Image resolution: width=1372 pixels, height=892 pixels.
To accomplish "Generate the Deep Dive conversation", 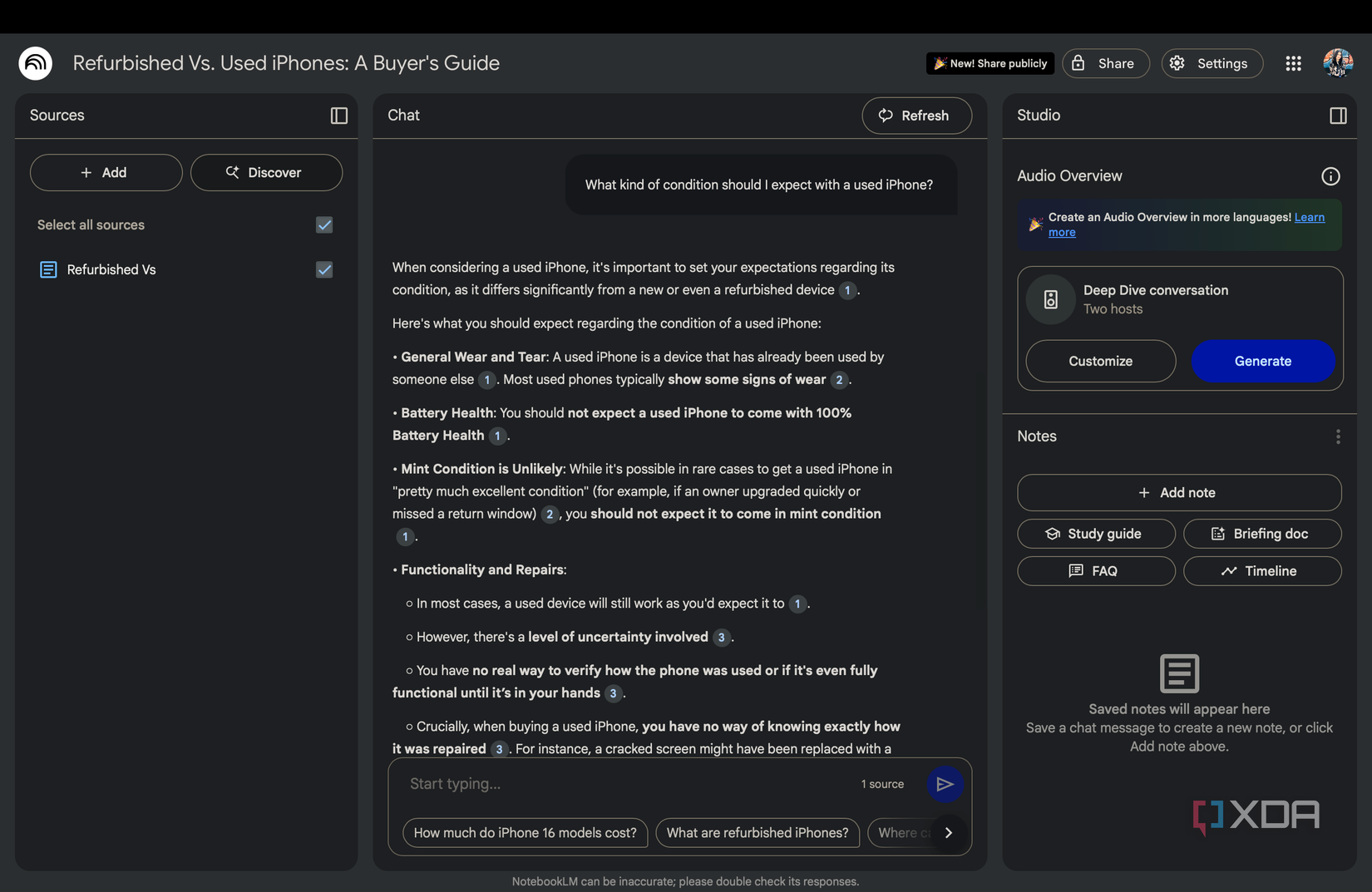I will pos(1263,362).
